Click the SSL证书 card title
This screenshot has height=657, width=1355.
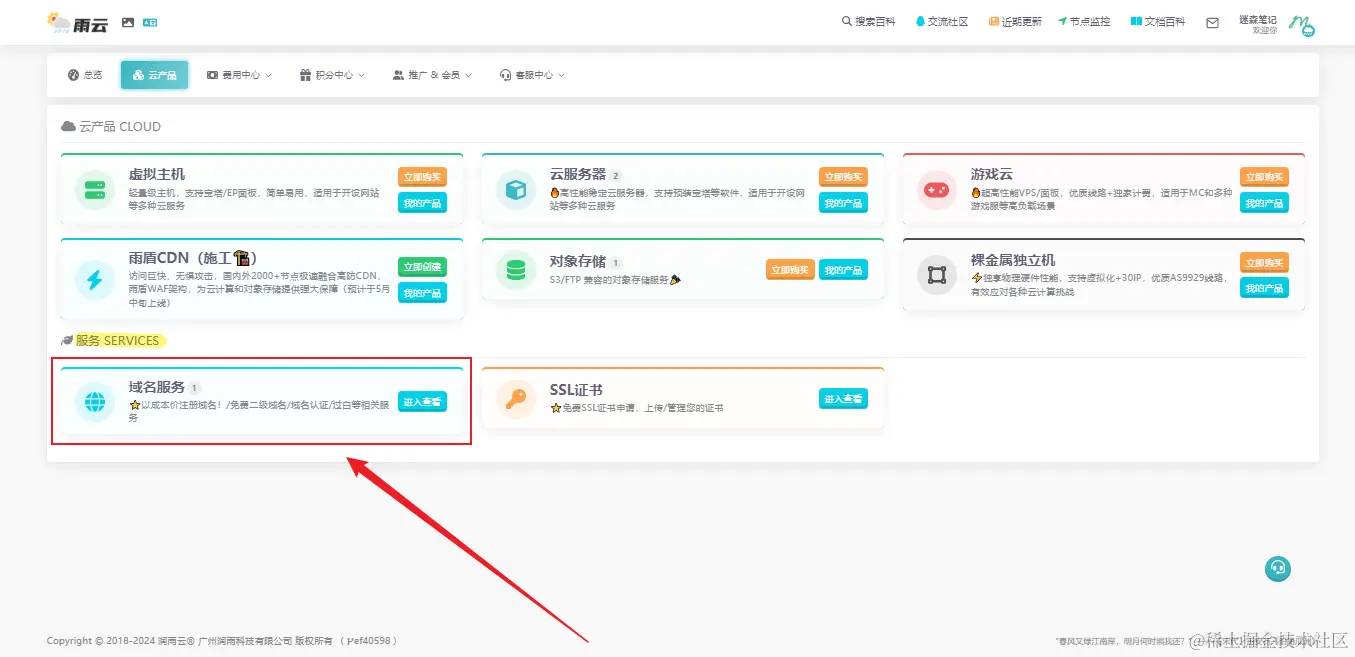(576, 390)
